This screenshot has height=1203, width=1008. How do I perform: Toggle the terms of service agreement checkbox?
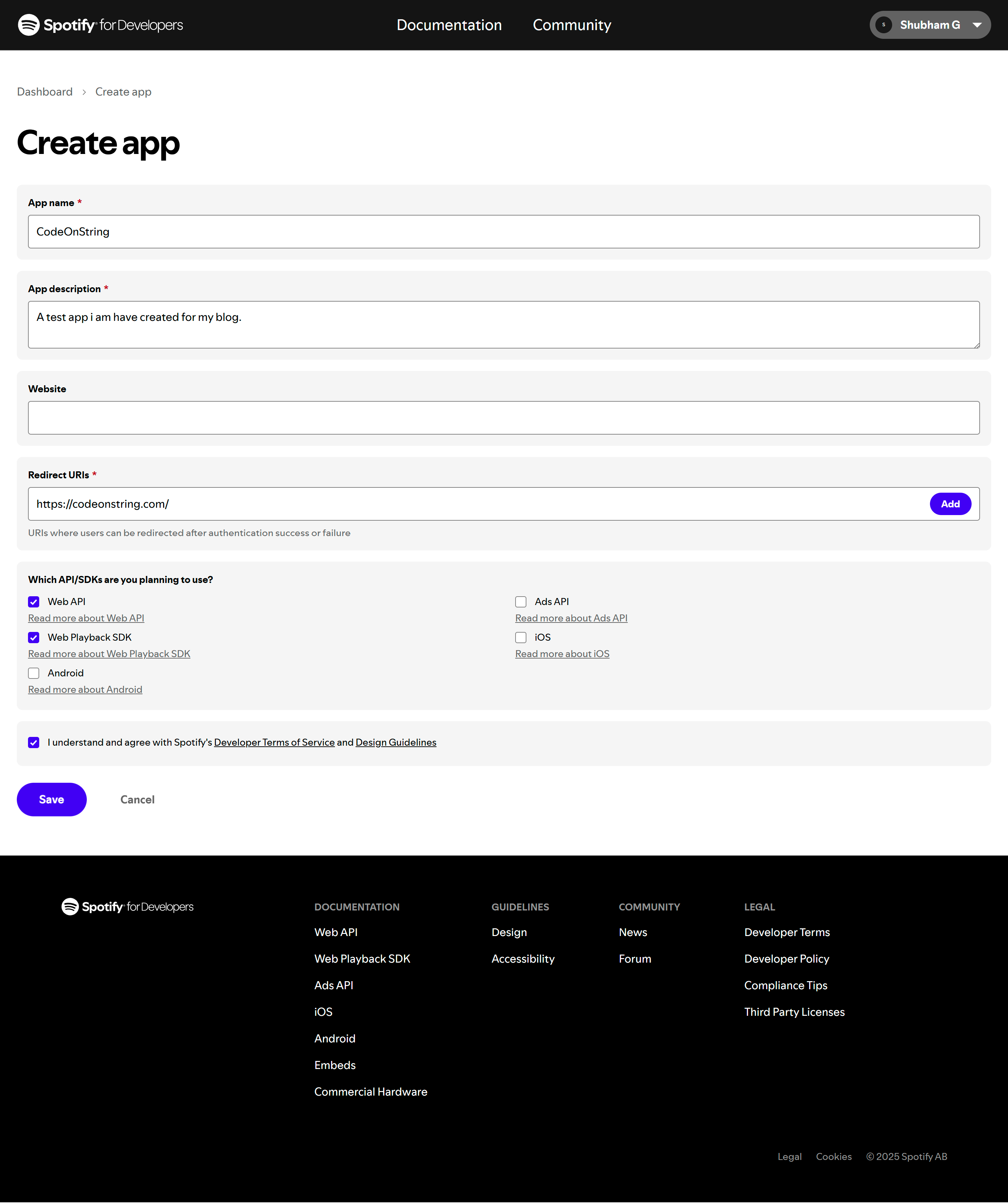click(x=34, y=743)
